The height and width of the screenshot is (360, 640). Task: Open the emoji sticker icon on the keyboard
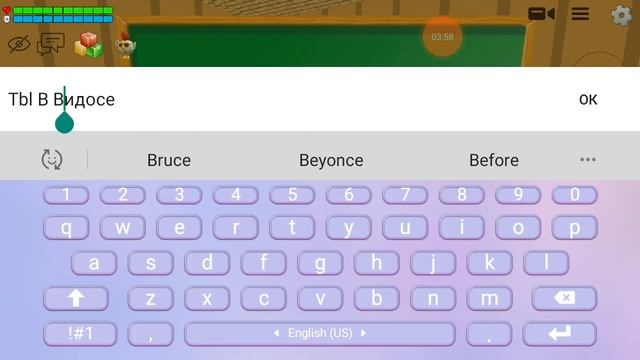[x=52, y=159]
